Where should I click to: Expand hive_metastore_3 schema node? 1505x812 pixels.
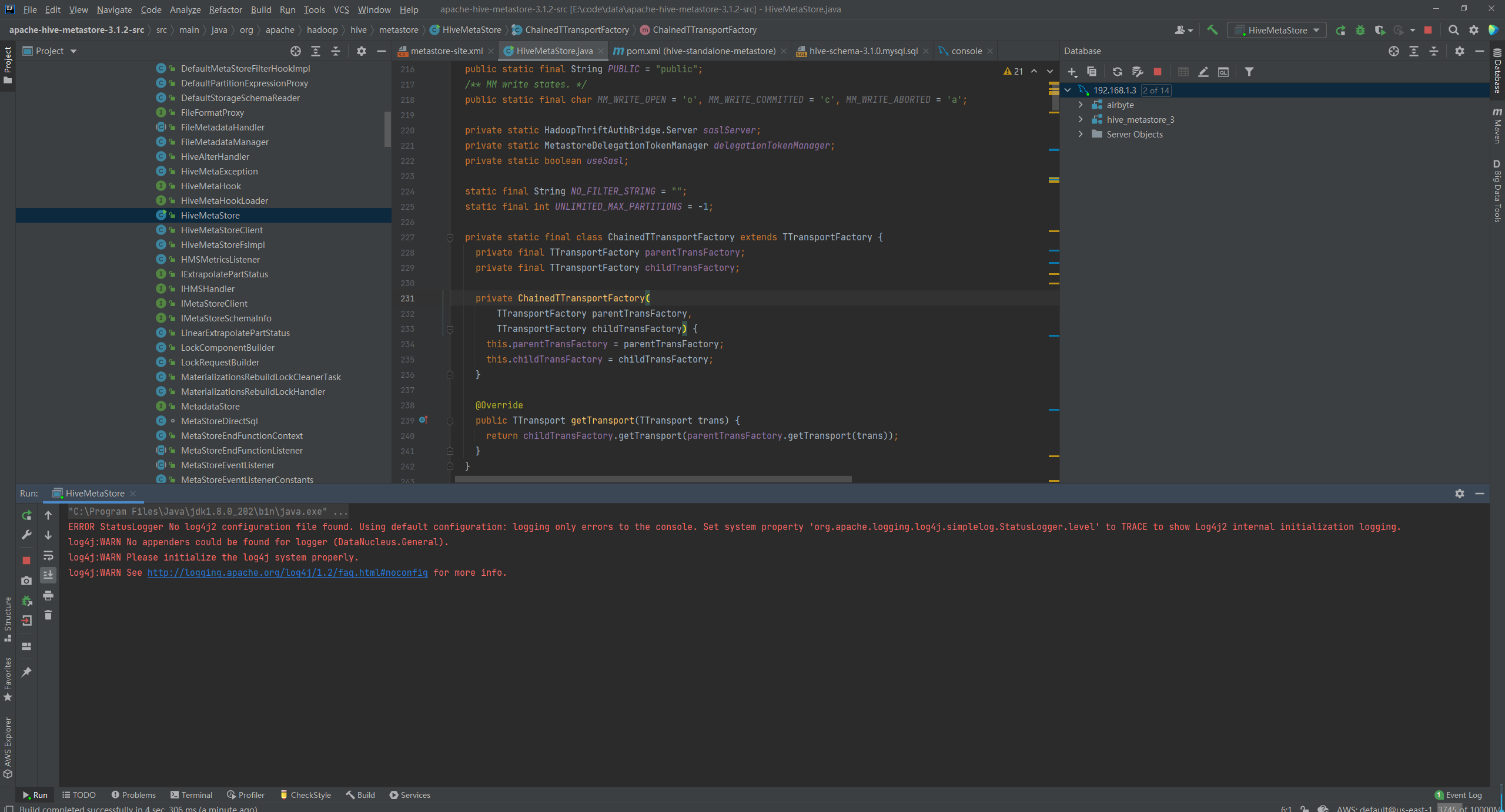[1081, 119]
